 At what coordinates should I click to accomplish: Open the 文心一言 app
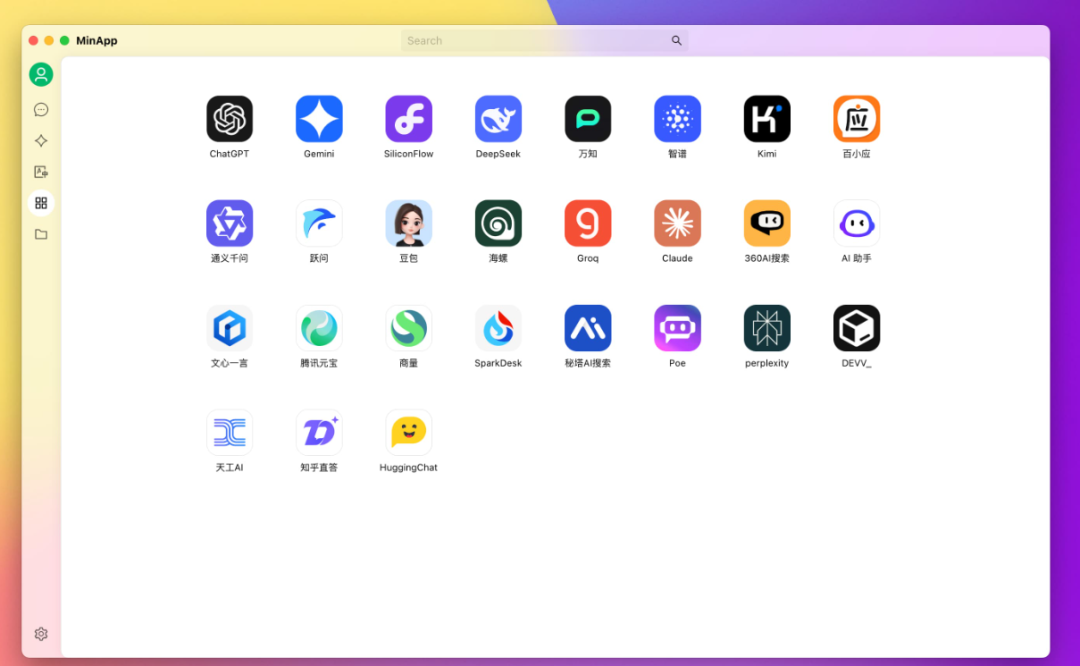coord(229,328)
